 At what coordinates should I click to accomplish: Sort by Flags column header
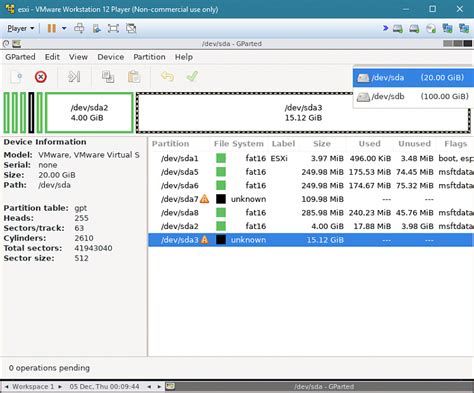(x=455, y=144)
